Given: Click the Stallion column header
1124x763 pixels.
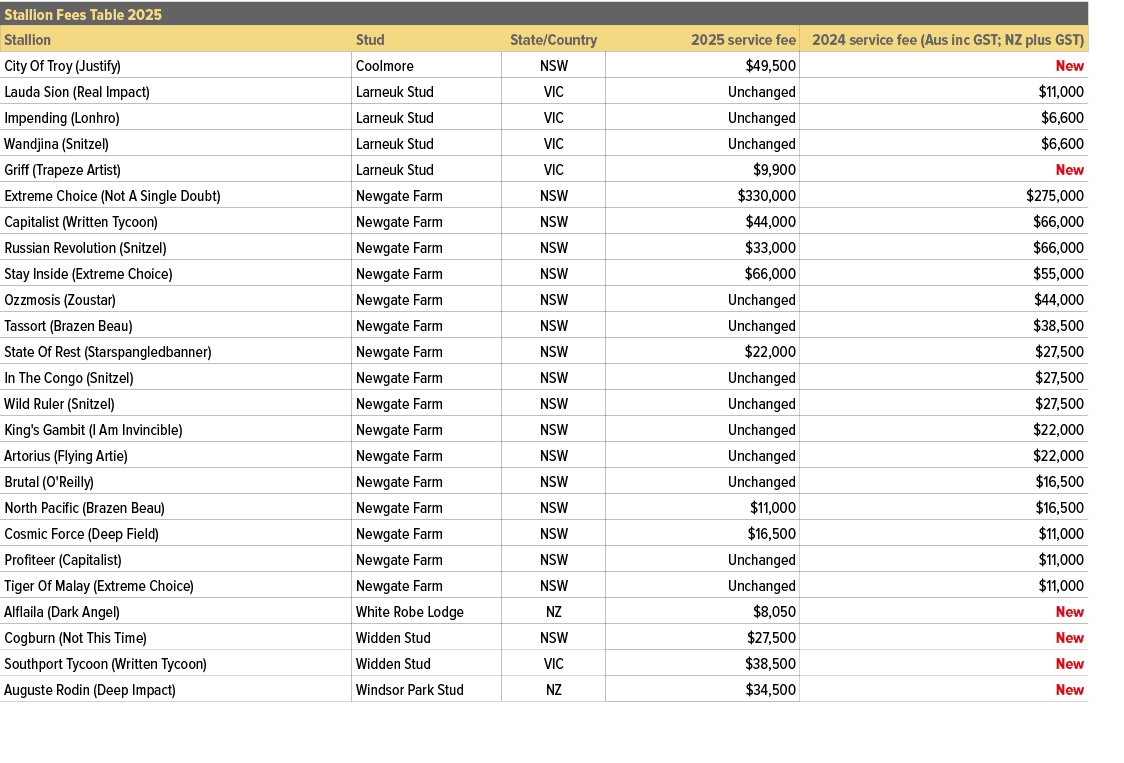Looking at the screenshot, I should (x=28, y=40).
